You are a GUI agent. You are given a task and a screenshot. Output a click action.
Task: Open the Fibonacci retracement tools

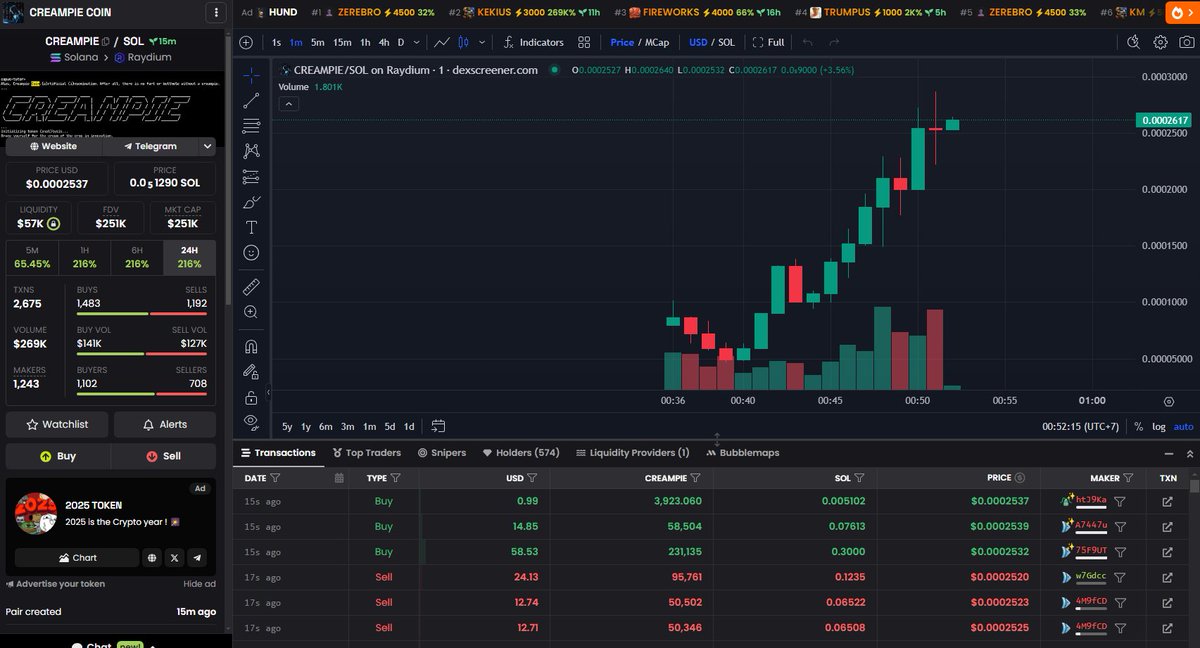click(251, 125)
